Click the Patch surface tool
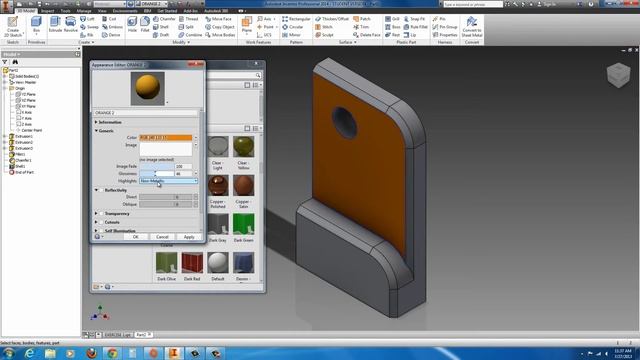The image size is (640, 360). pos(362,19)
